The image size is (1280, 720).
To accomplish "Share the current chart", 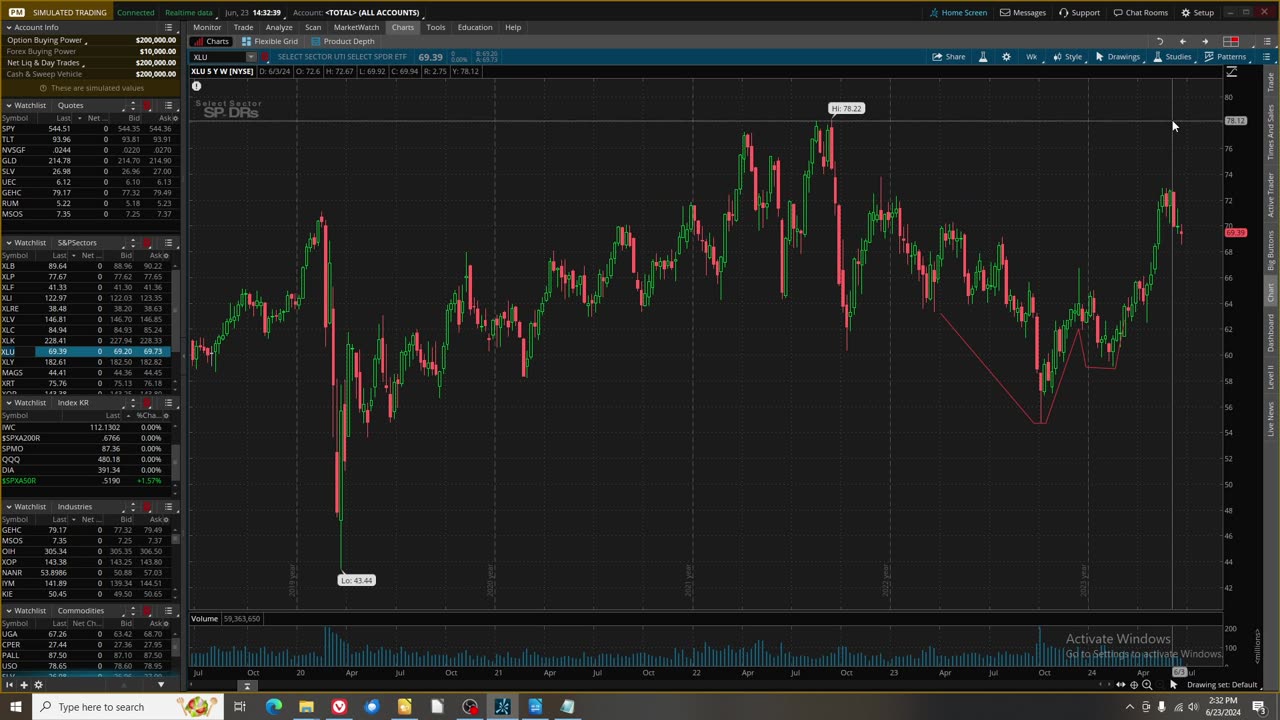I will pos(949,57).
